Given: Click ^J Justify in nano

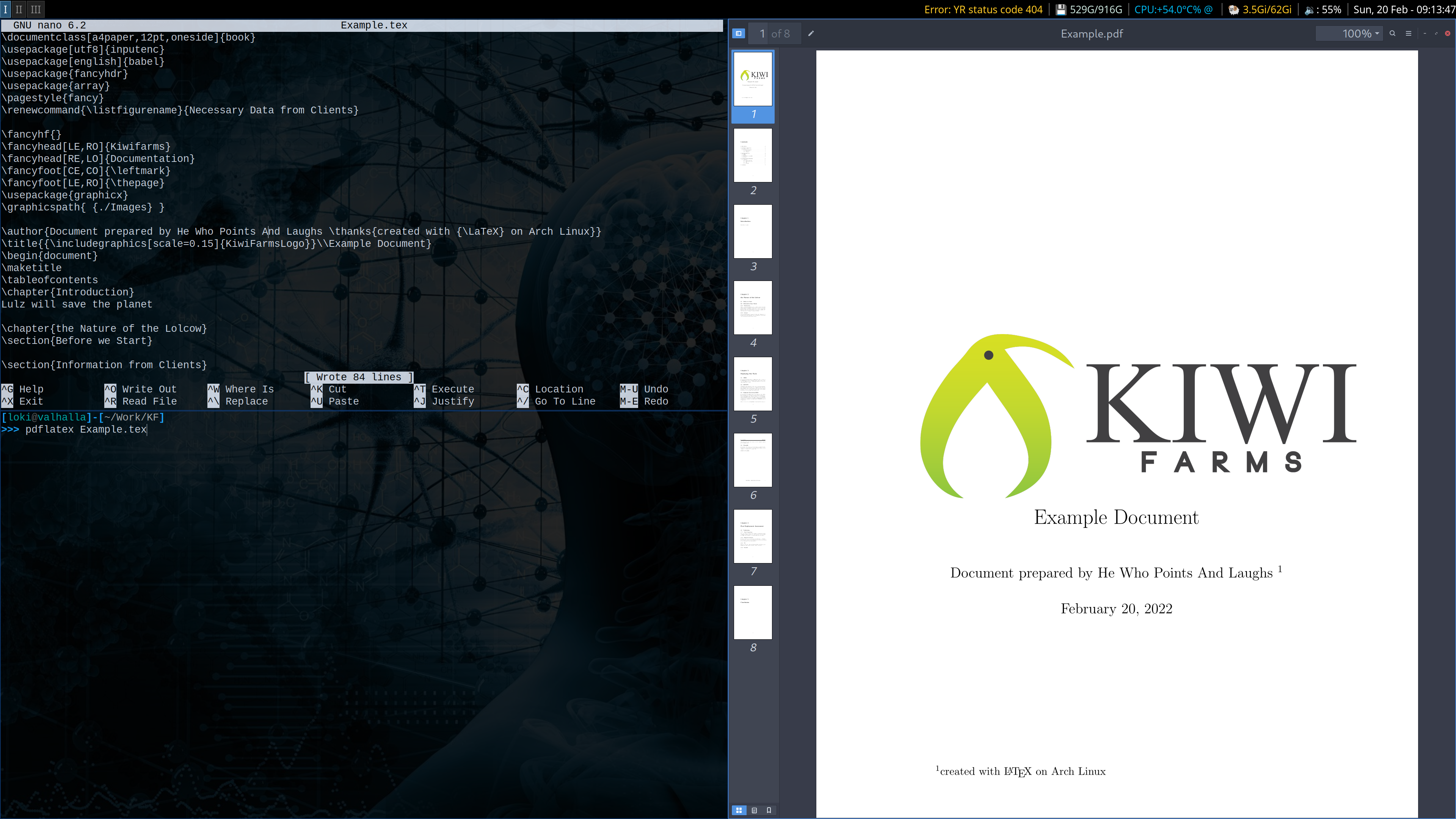Looking at the screenshot, I should (x=444, y=401).
